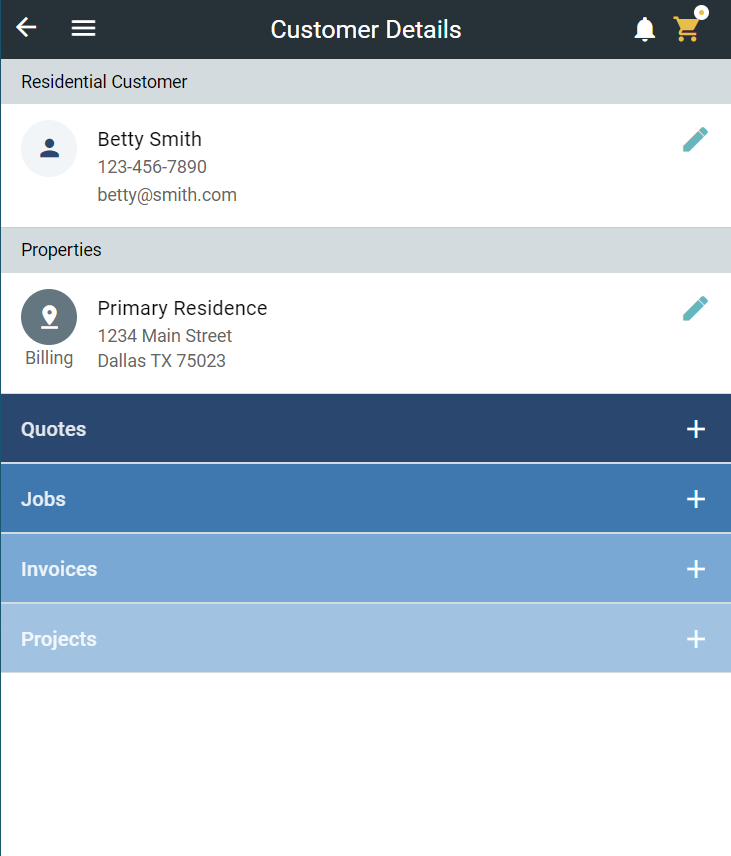Open the Jobs section
Viewport: 731px width, 856px height.
click(x=366, y=498)
